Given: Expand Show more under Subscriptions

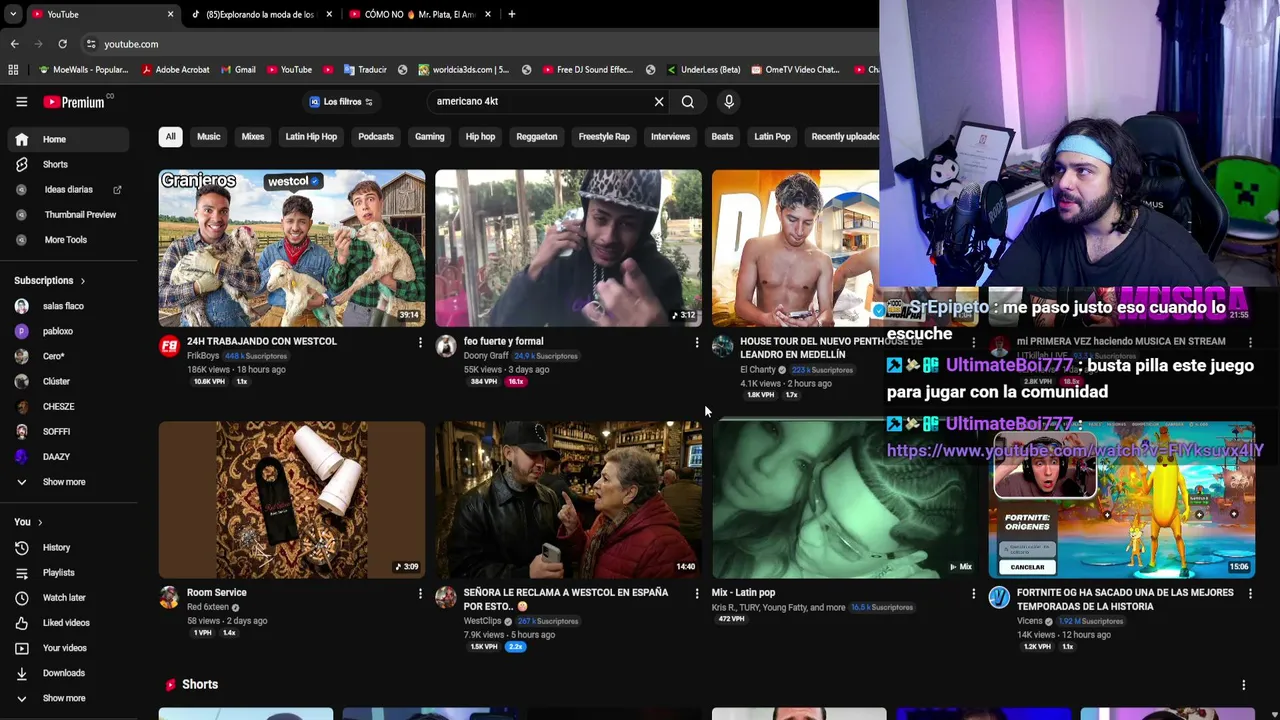Looking at the screenshot, I should coord(66,481).
